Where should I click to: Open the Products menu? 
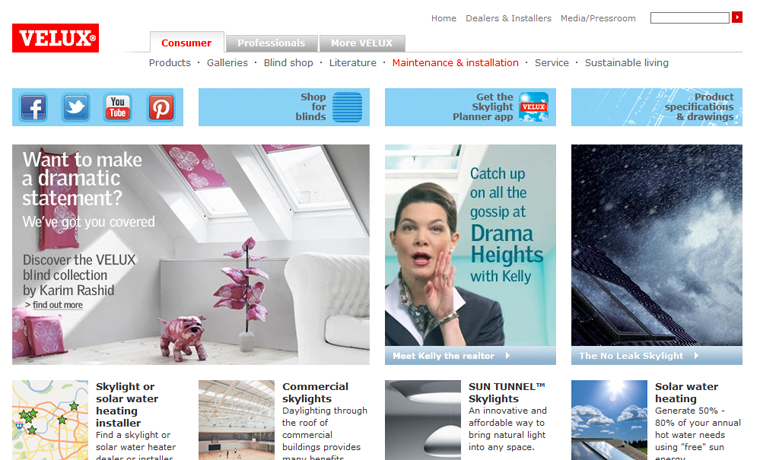(170, 63)
